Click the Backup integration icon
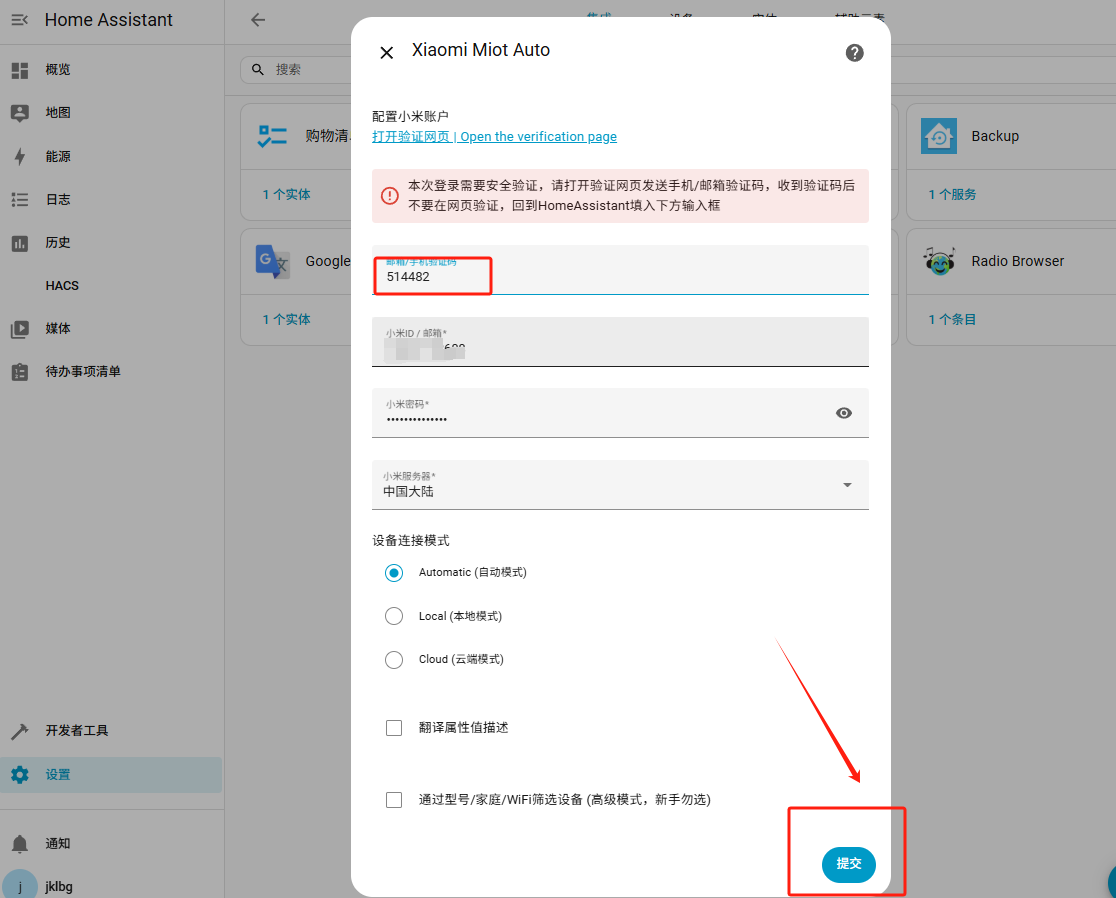Image resolution: width=1116 pixels, height=898 pixels. click(939, 136)
